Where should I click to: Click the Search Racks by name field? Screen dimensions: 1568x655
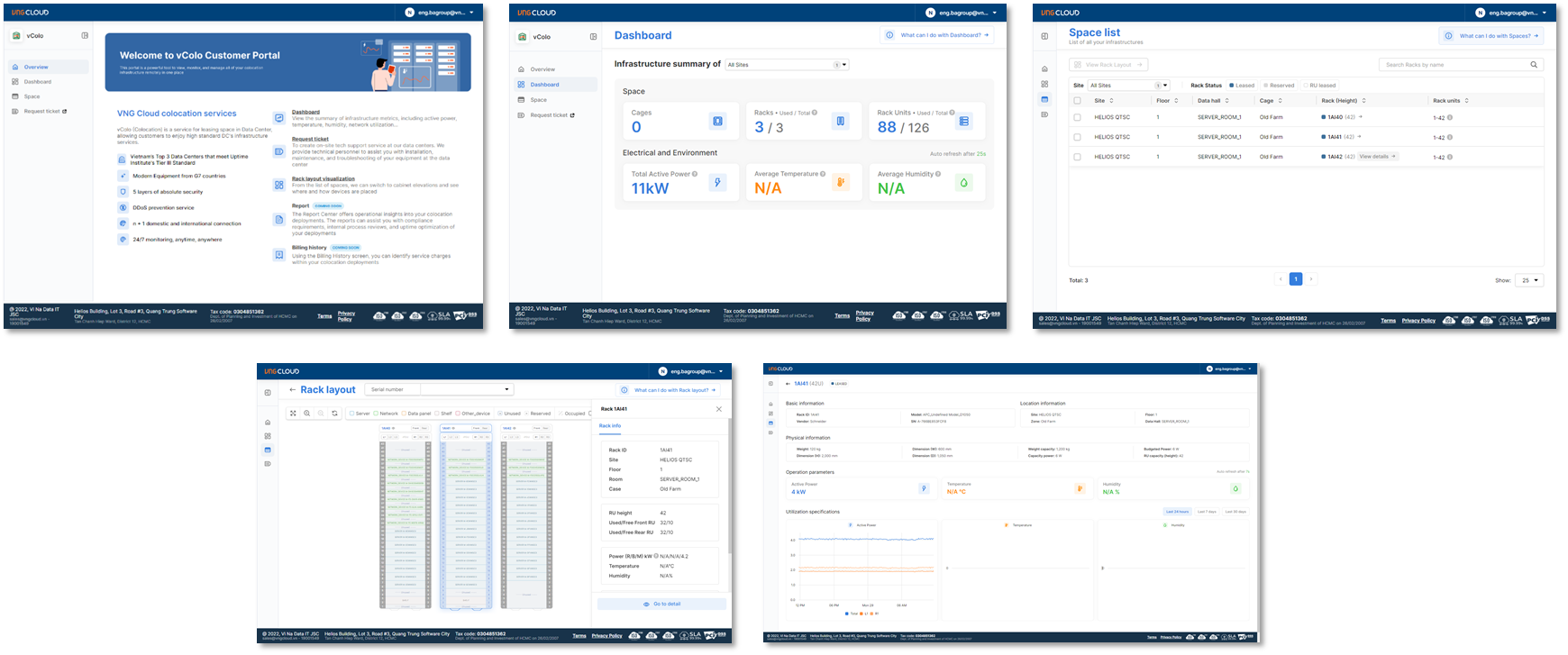pyautogui.click(x=1453, y=65)
